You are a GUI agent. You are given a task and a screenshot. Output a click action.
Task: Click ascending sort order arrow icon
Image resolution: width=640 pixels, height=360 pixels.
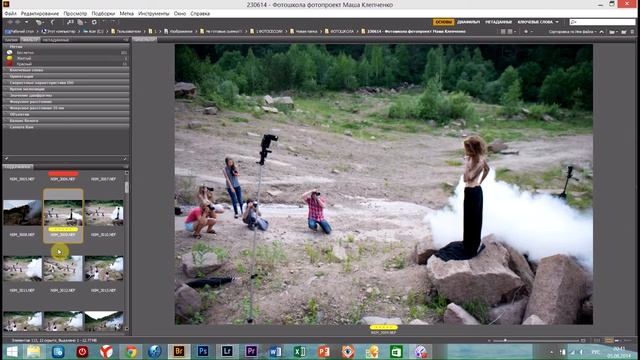[602, 31]
